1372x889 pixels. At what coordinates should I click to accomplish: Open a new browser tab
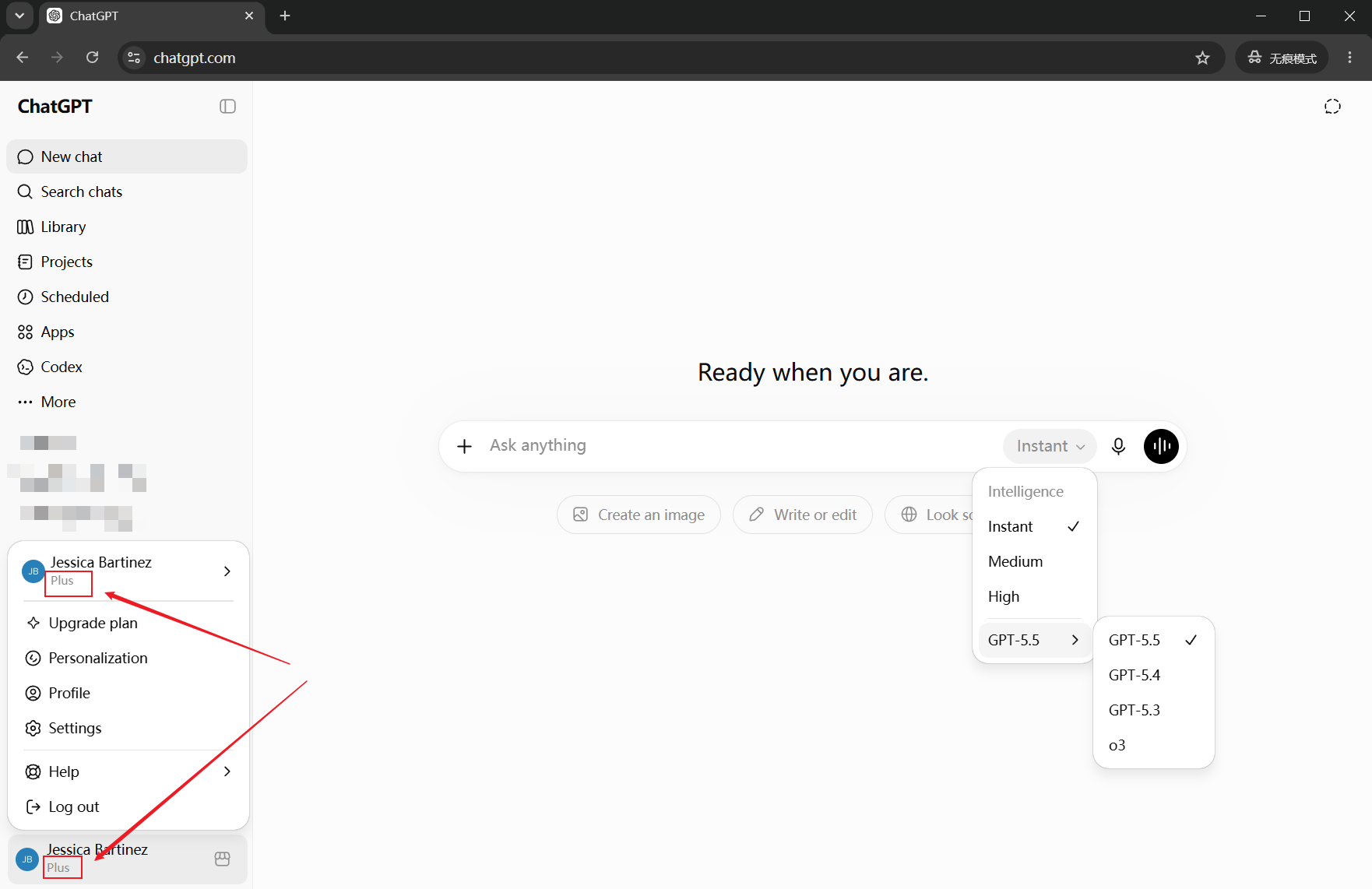(x=285, y=16)
